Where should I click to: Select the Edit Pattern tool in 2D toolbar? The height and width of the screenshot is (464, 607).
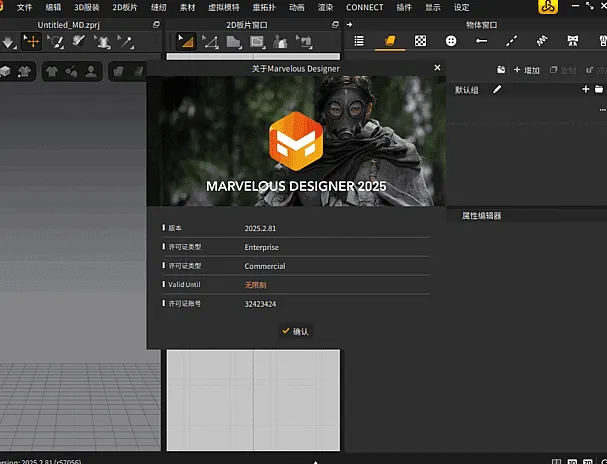tap(210, 42)
